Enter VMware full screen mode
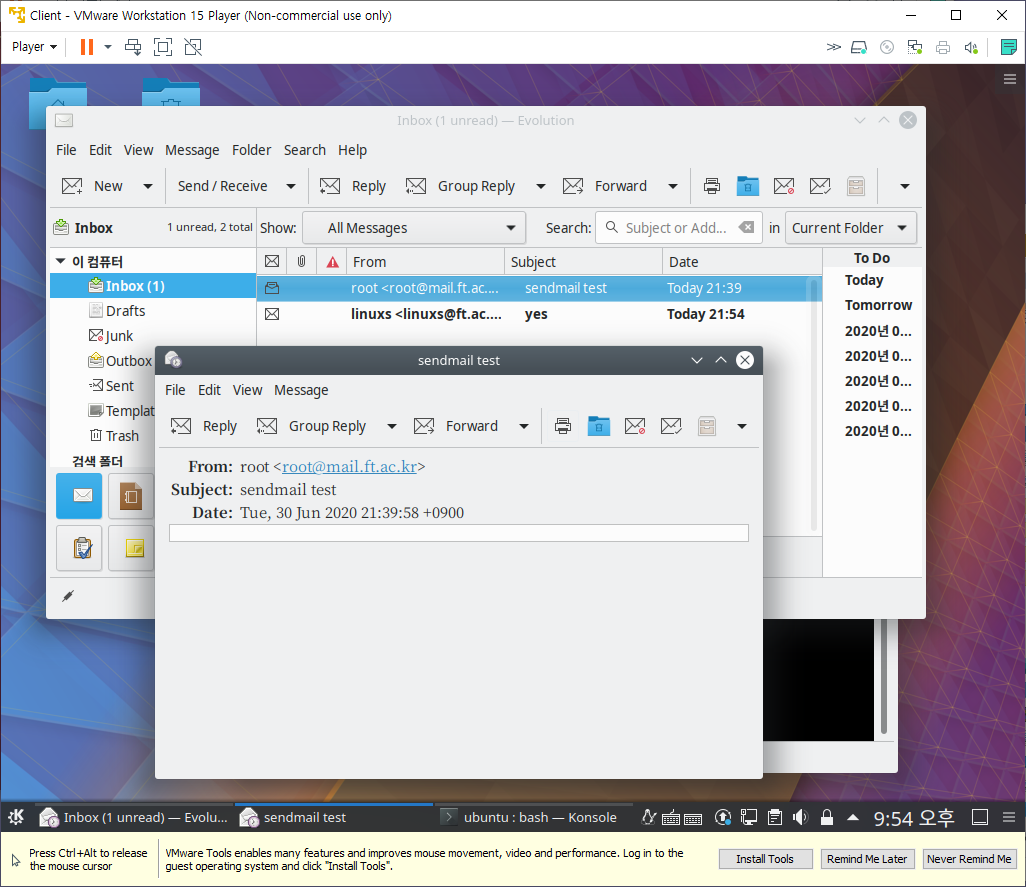The height and width of the screenshot is (887, 1026). pos(163,47)
